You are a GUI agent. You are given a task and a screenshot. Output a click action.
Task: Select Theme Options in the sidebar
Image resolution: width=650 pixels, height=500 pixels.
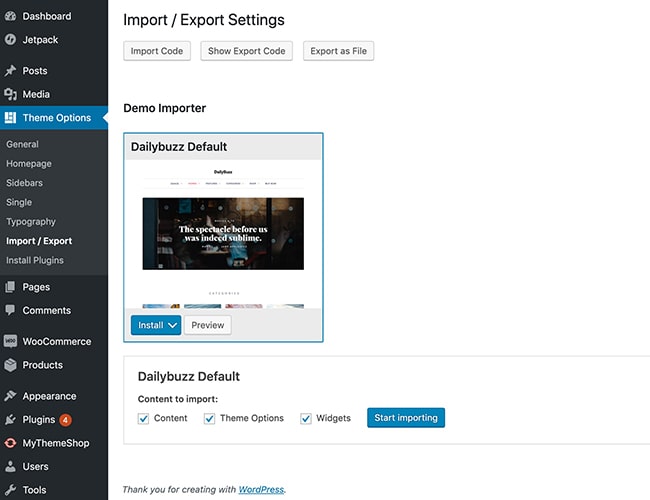click(x=54, y=118)
